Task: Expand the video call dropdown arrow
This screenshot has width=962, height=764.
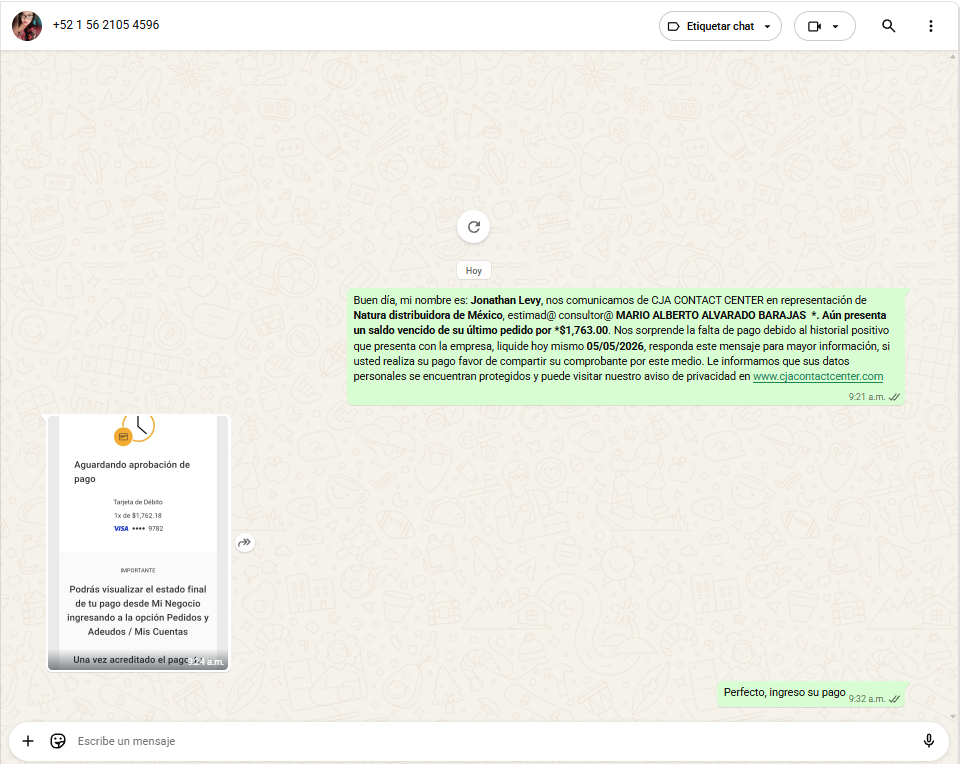Action: 835,26
